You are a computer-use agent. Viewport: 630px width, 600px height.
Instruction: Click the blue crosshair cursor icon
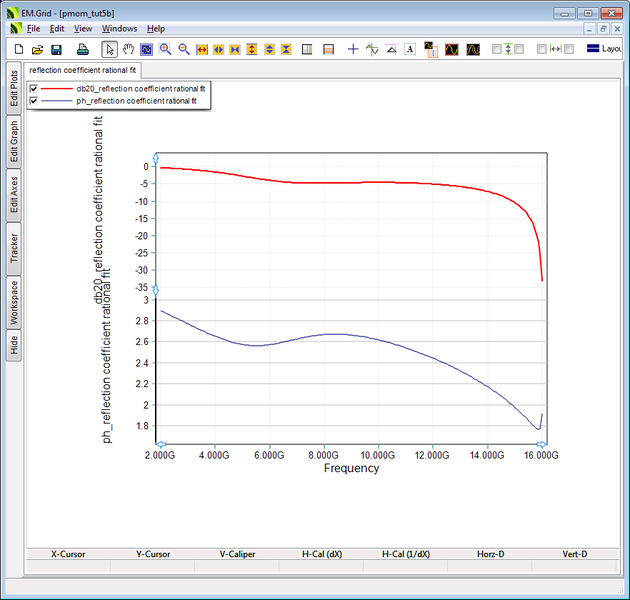[353, 49]
